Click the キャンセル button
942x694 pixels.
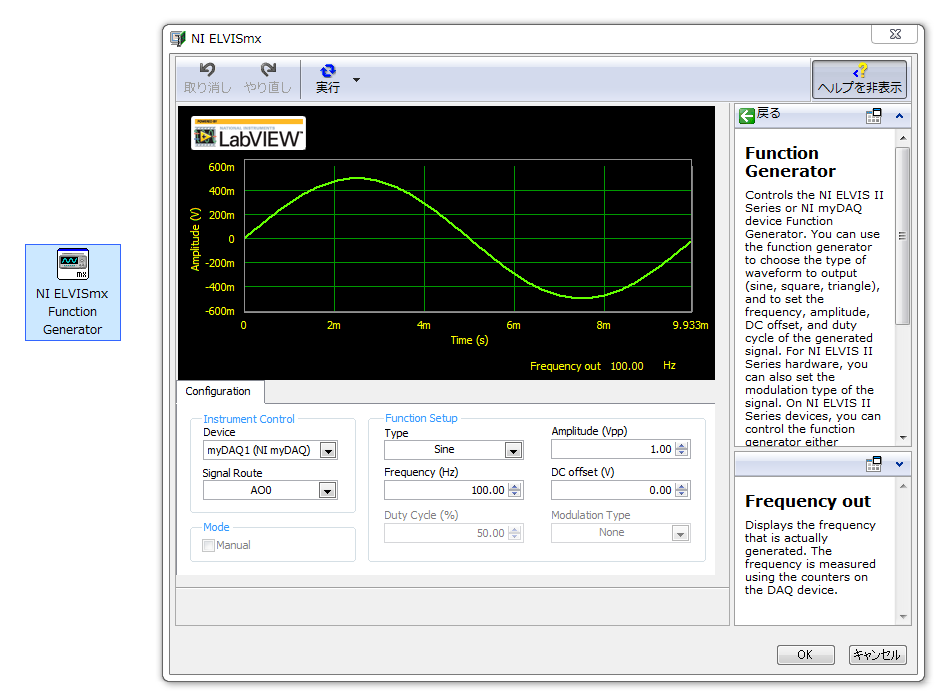pos(877,654)
